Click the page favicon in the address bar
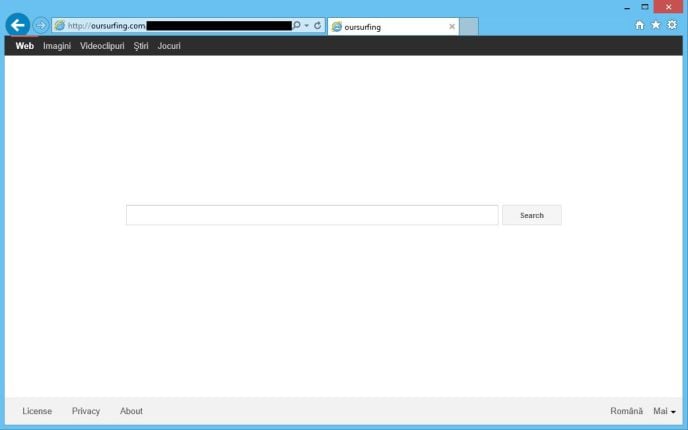Screen dimensions: 688x430 click(60, 25)
